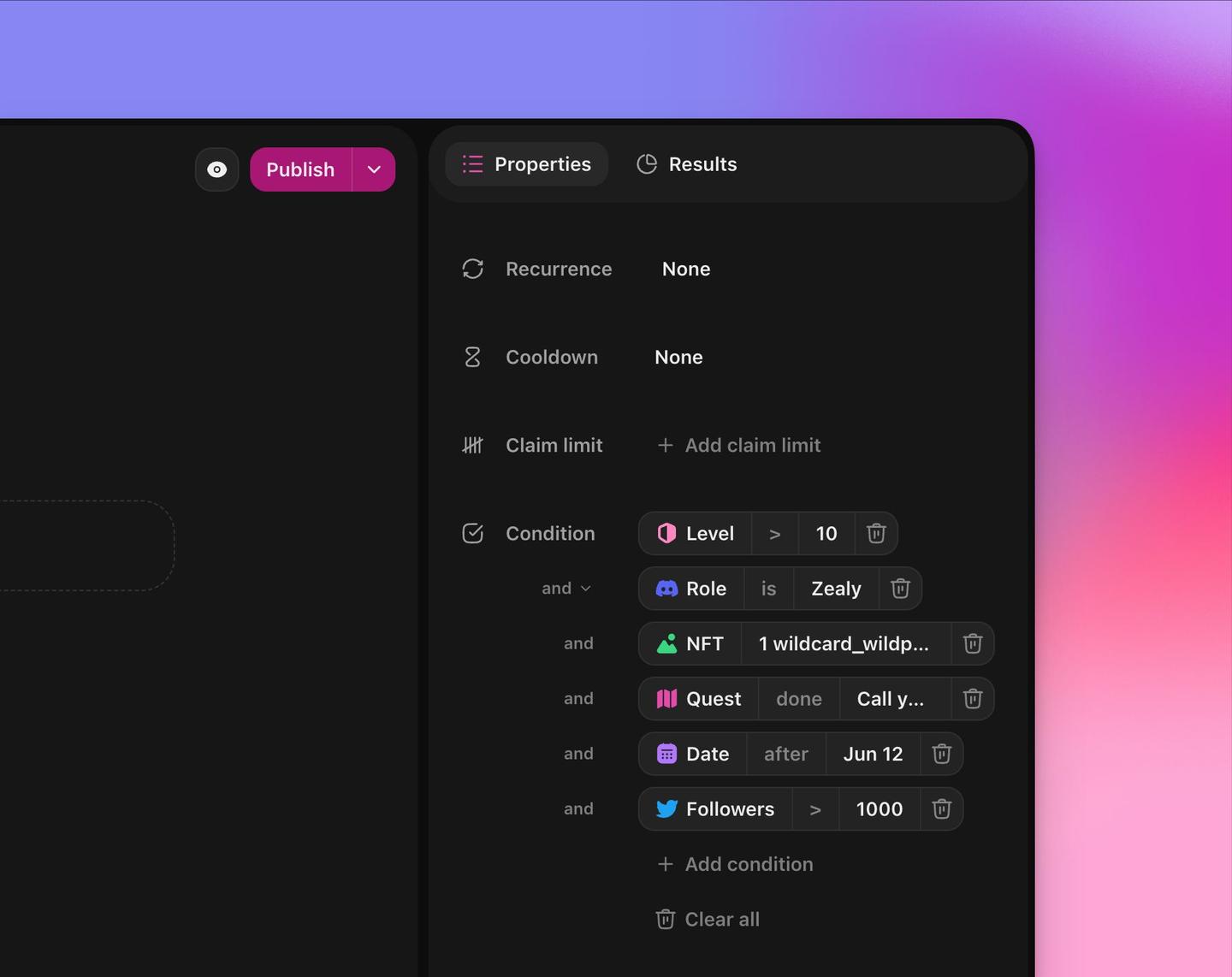Delete the NFT wildcard condition
This screenshot has width=1232, height=977.
pos(973,643)
